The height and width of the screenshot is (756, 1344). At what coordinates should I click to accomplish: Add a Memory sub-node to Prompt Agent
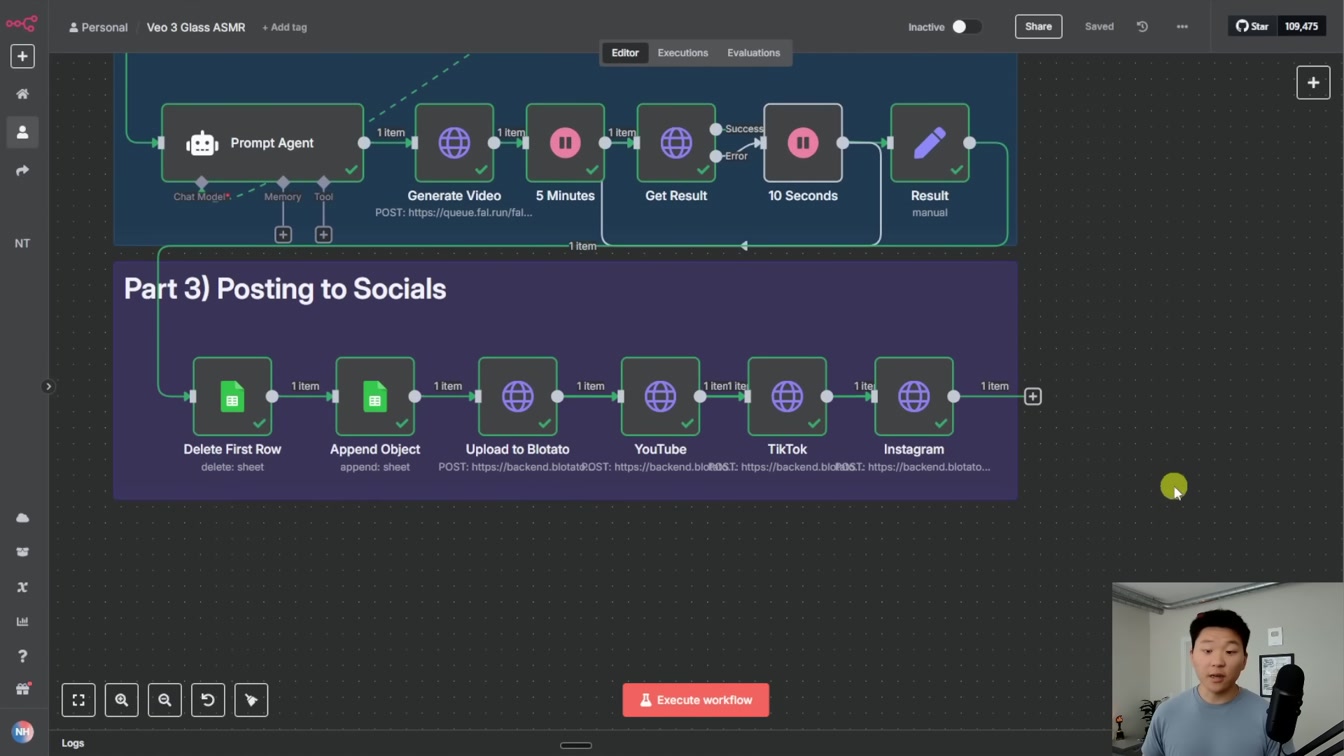pyautogui.click(x=283, y=234)
